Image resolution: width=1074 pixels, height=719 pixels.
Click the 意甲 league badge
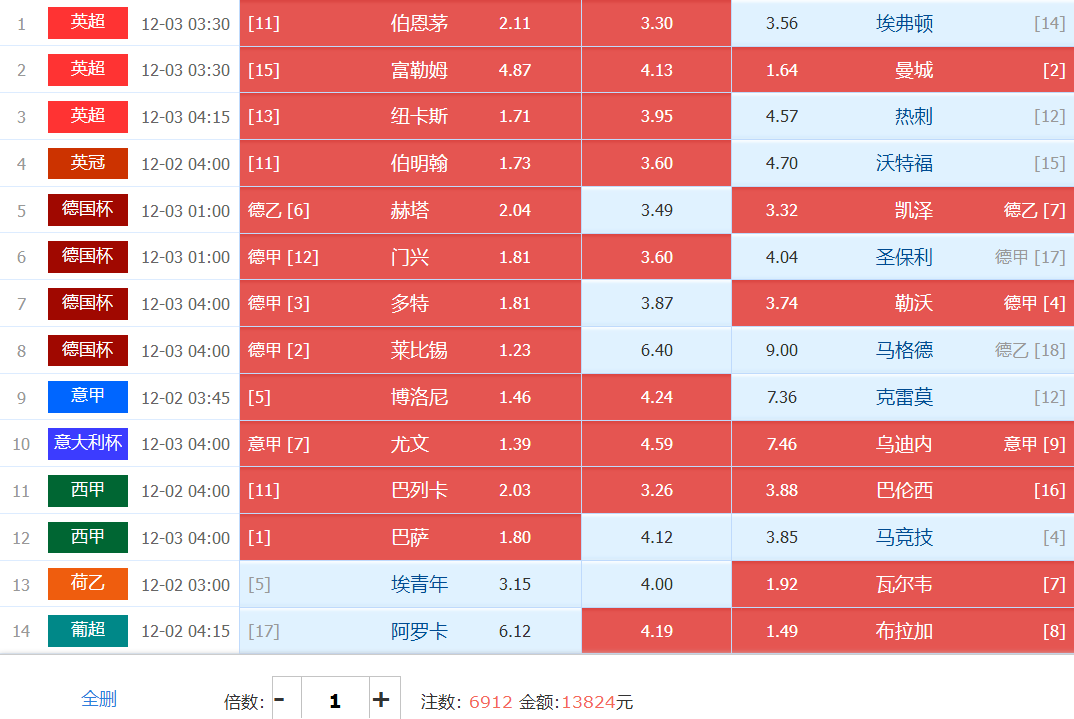(88, 397)
